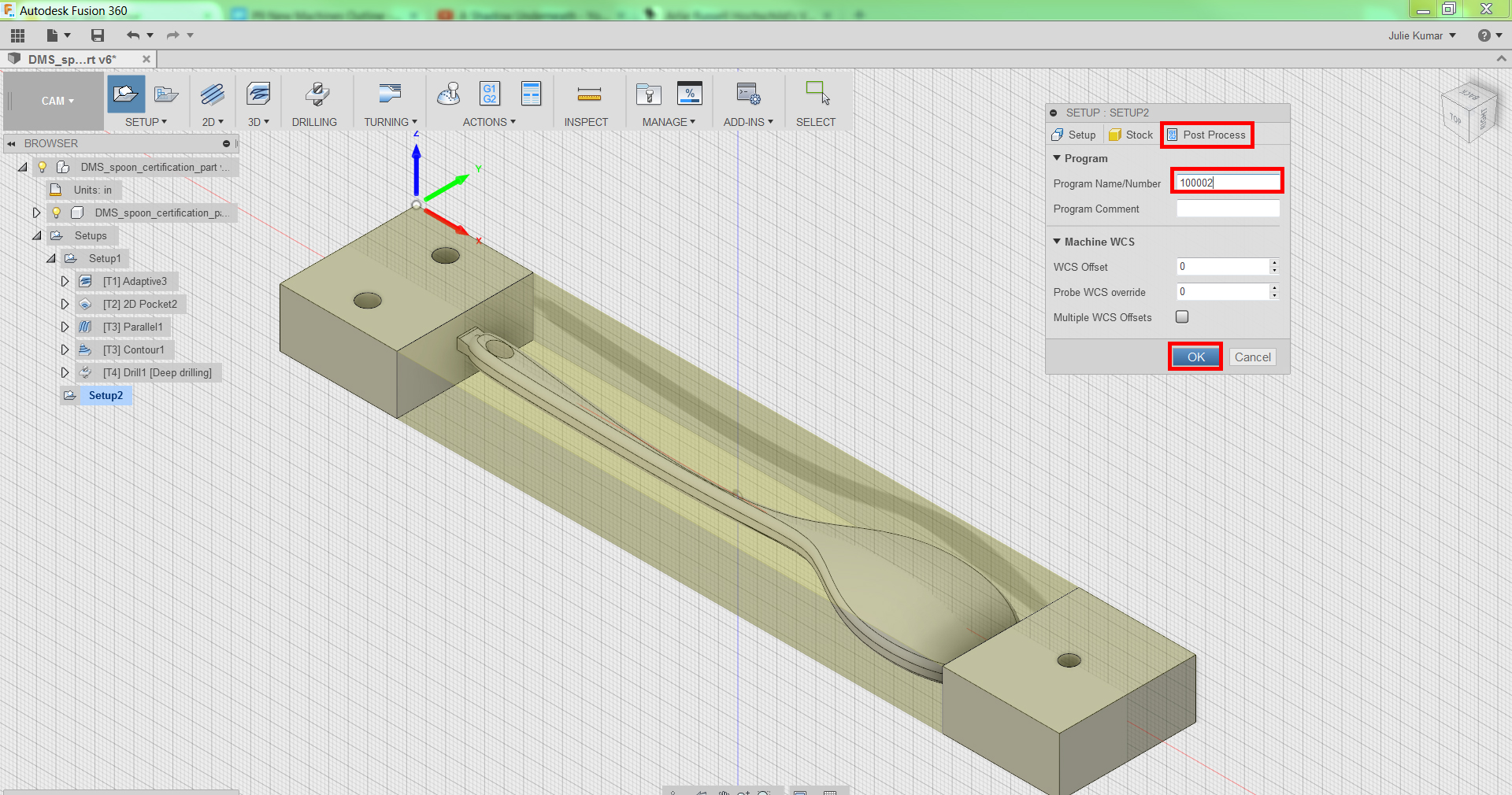1512x795 pixels.
Task: Toggle visibility bulb of root document
Action: (x=43, y=167)
